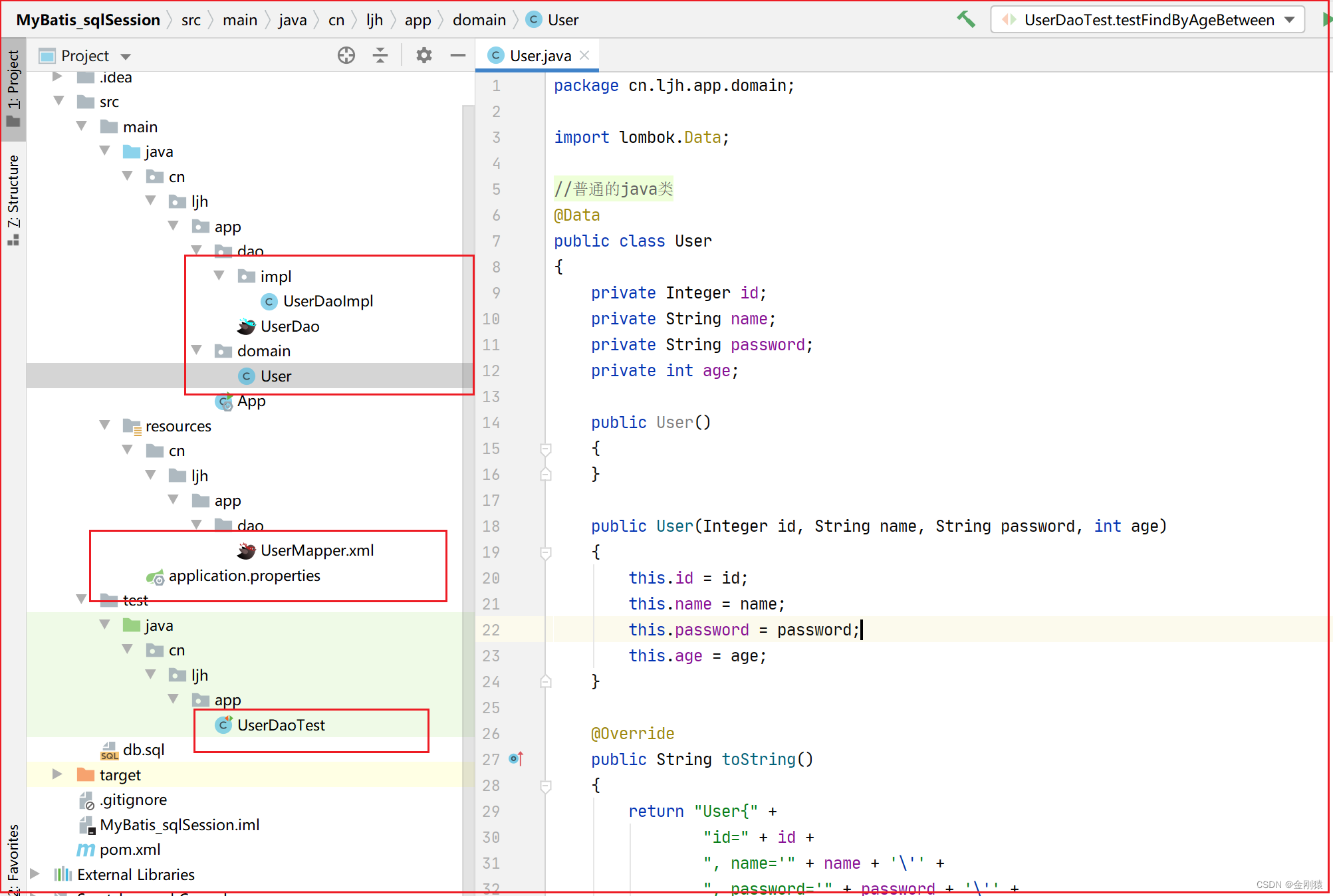Open Project panel settings gear
1333x896 pixels.
424,55
